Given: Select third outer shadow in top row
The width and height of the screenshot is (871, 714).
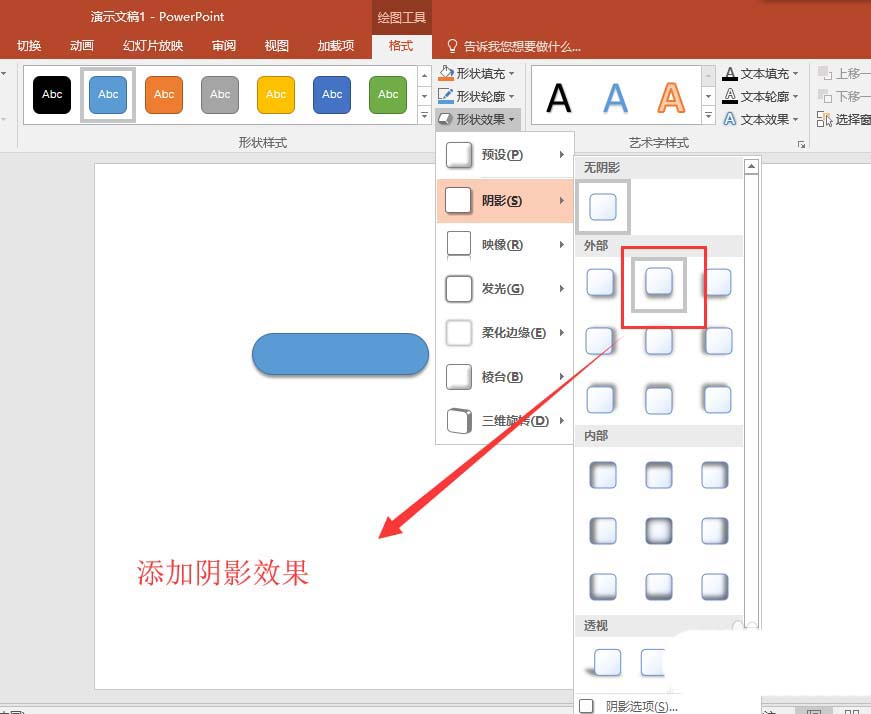Looking at the screenshot, I should pos(718,283).
